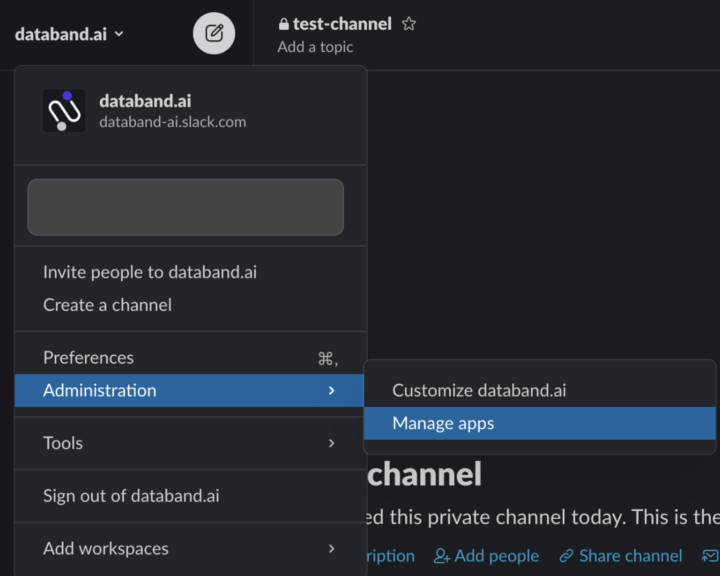Expand the Tools submenu

[x=191, y=443]
